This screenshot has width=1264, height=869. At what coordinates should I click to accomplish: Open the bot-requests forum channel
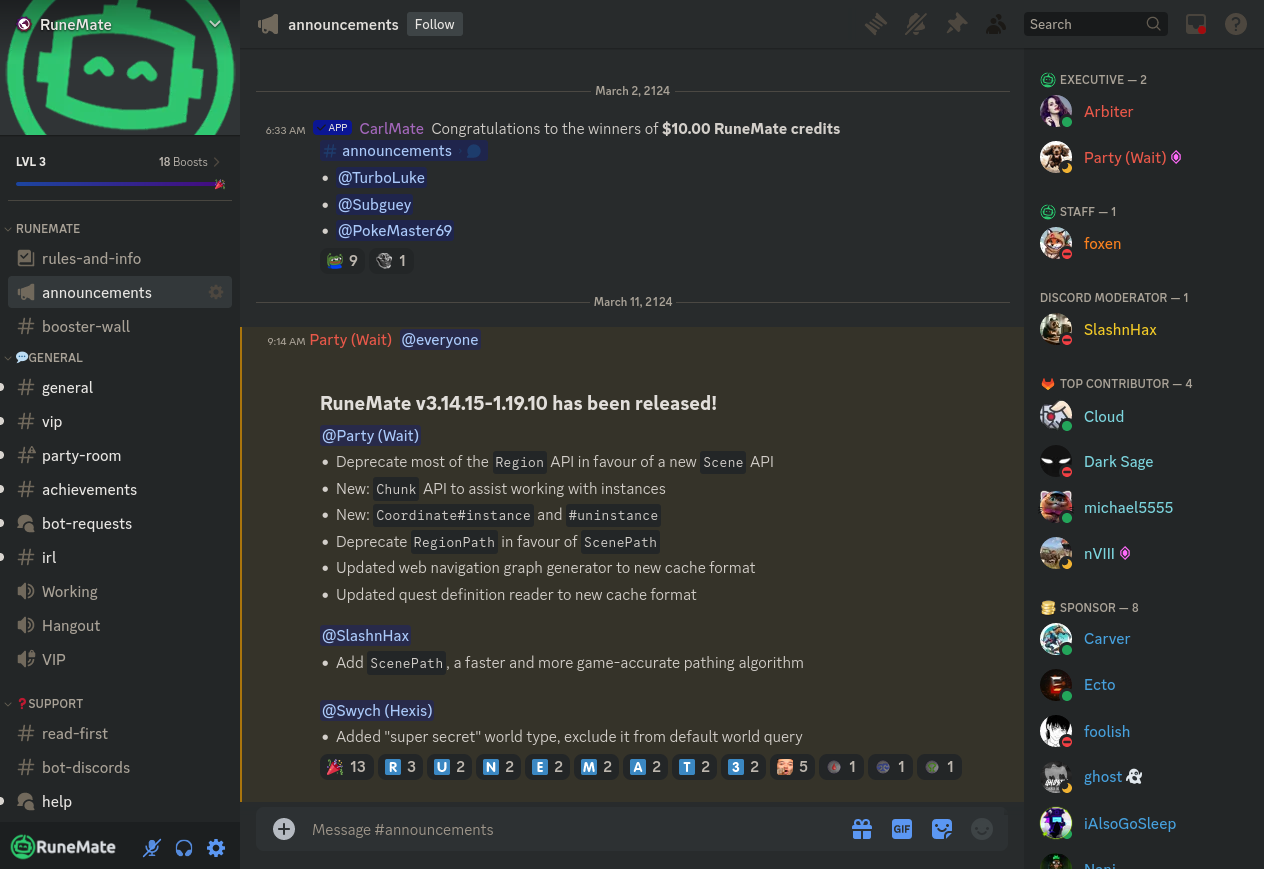(x=120, y=524)
